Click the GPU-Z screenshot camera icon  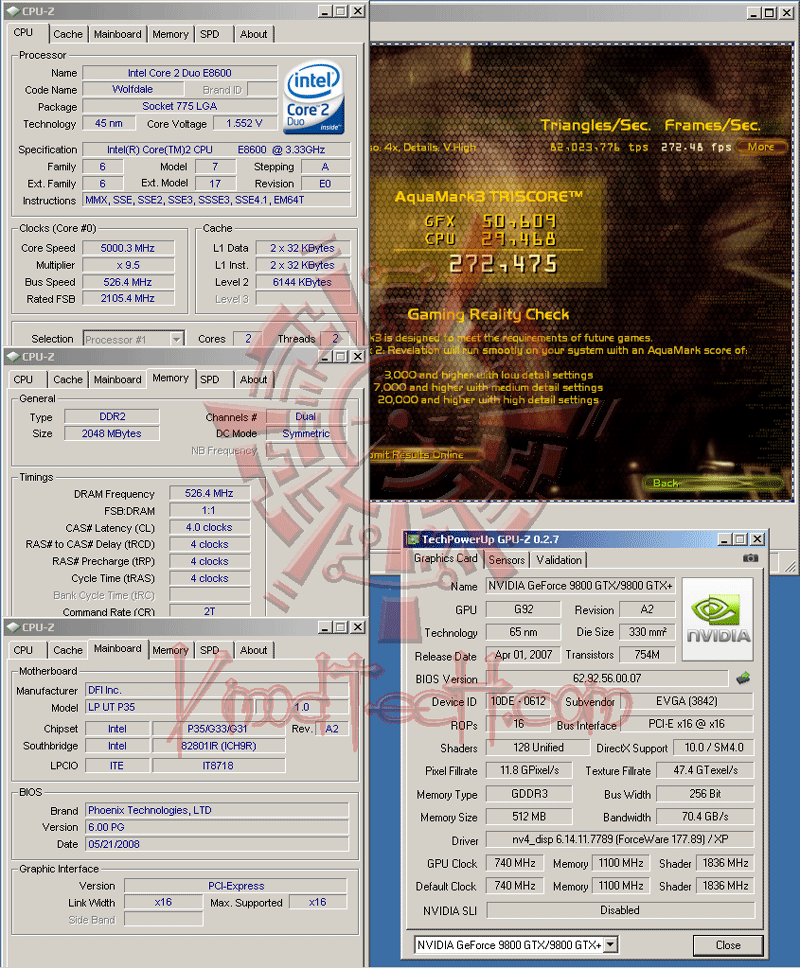750,558
